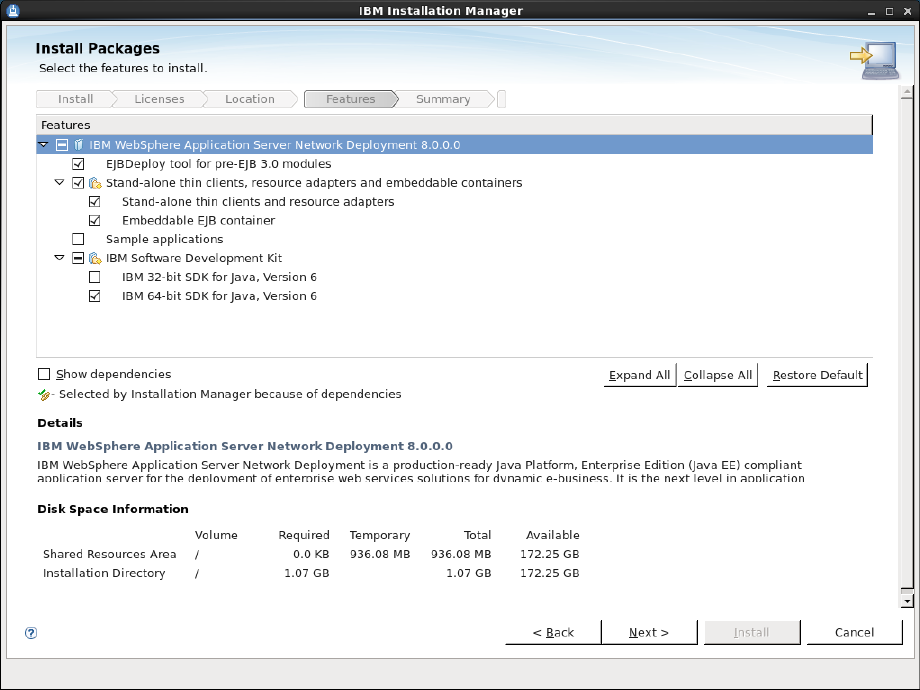Viewport: 920px width, 690px height.
Task: Go to the Licenses wizard step
Action: pyautogui.click(x=159, y=99)
